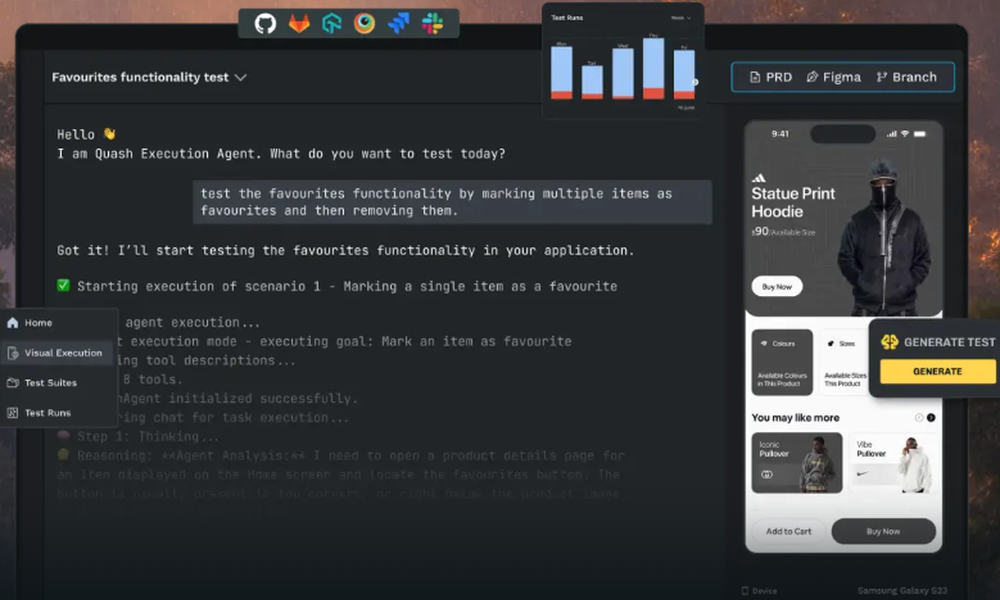
Task: Open the Jira integration icon
Action: [x=397, y=22]
